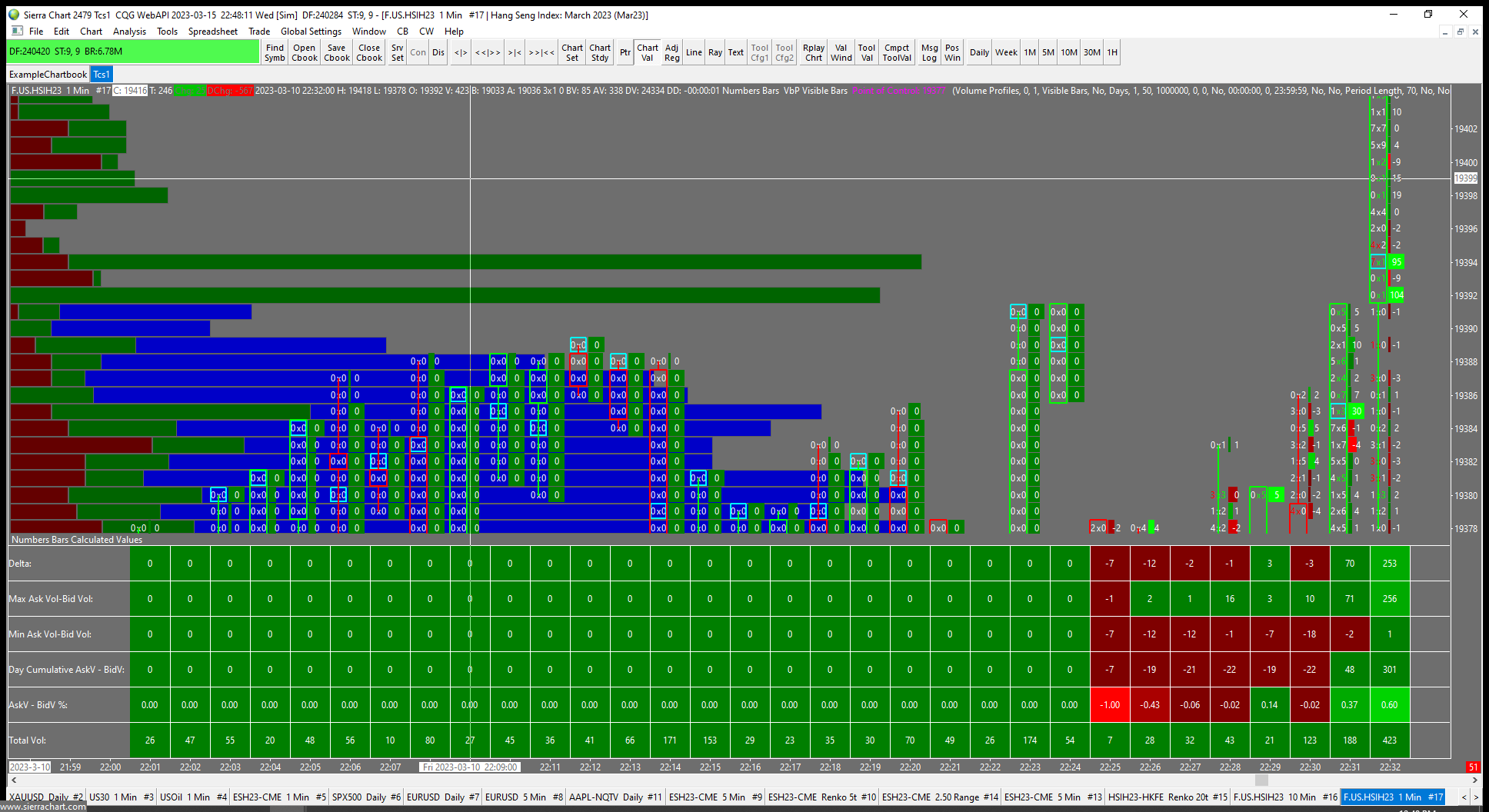The height and width of the screenshot is (812, 1489).
Task: Select the Ptr pointer tool
Action: (x=625, y=52)
